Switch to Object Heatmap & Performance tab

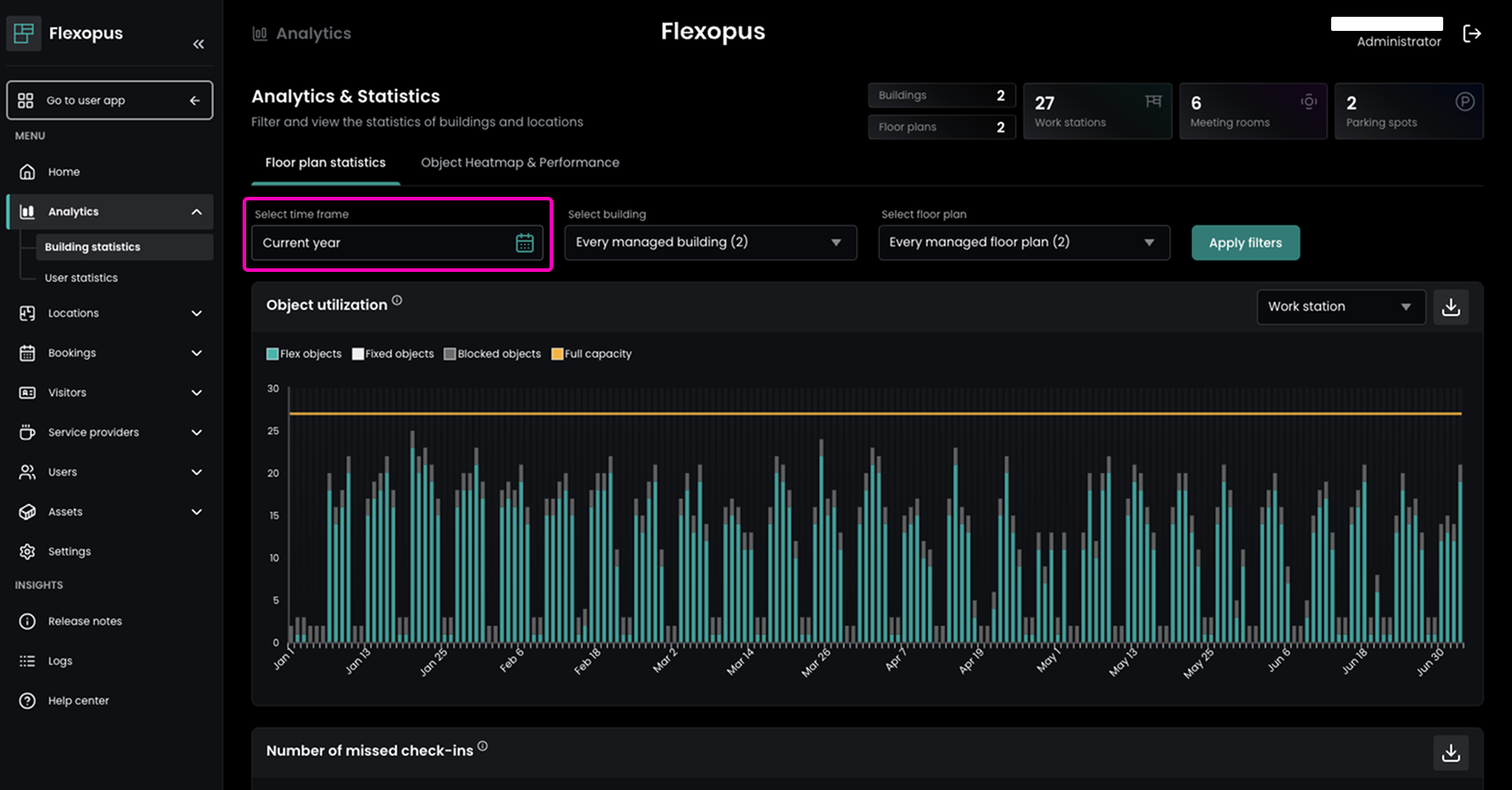520,162
